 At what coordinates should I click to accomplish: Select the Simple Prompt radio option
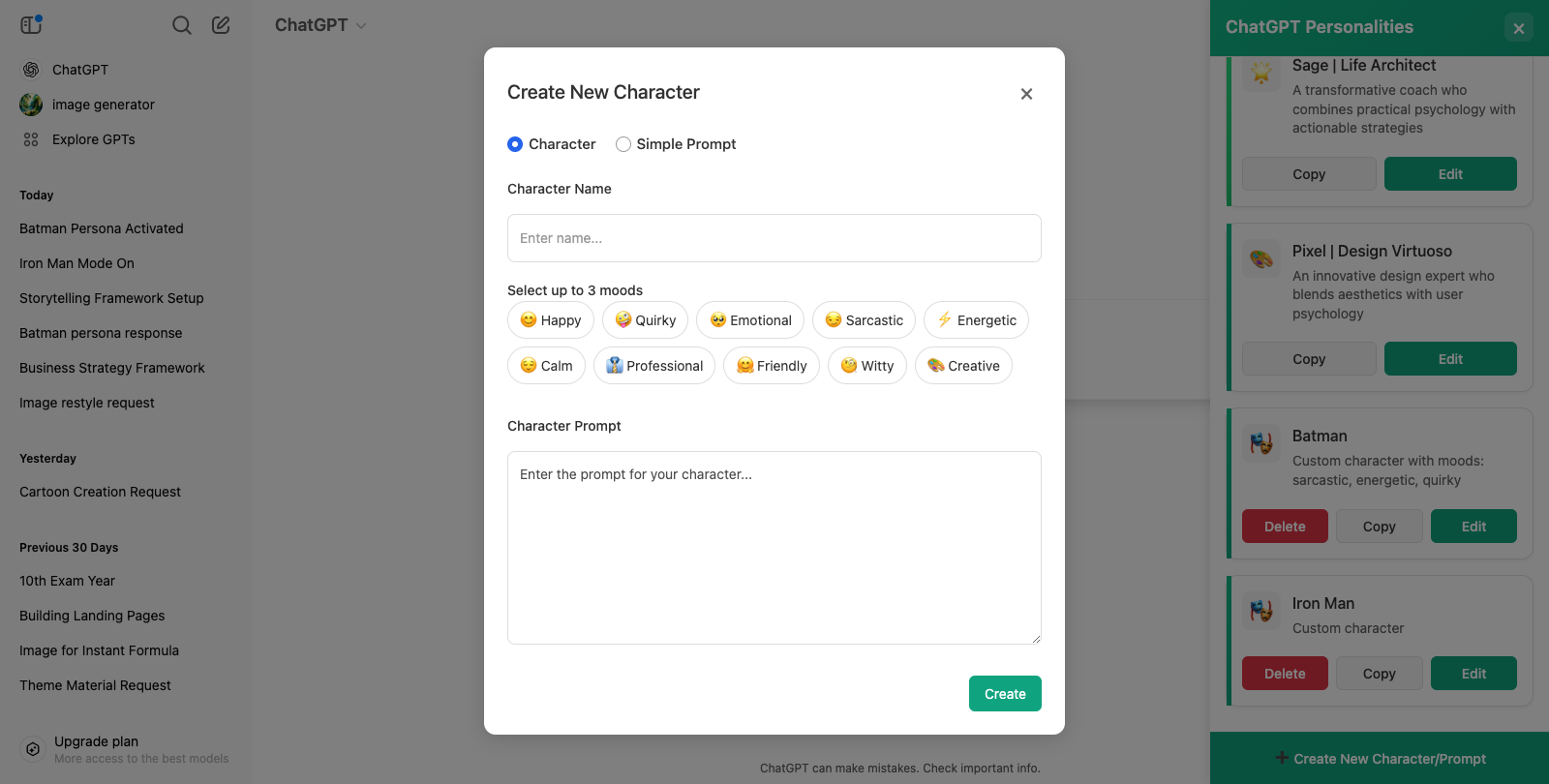click(x=623, y=144)
